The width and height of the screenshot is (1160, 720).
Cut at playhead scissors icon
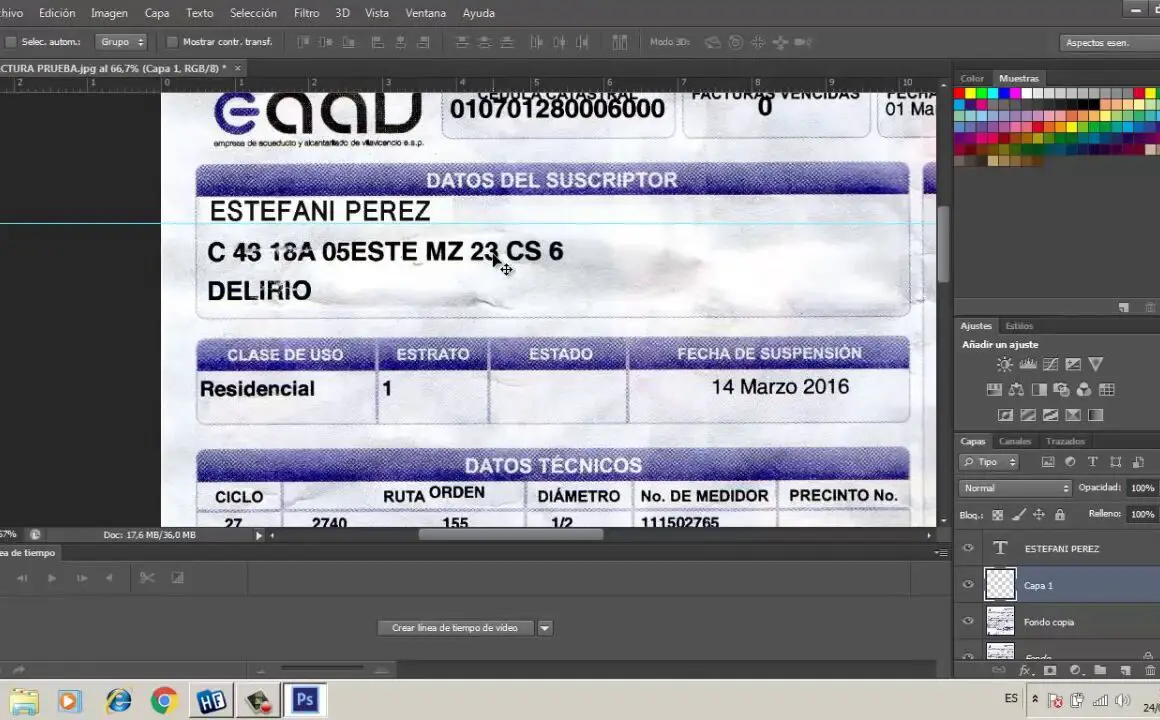coord(147,578)
